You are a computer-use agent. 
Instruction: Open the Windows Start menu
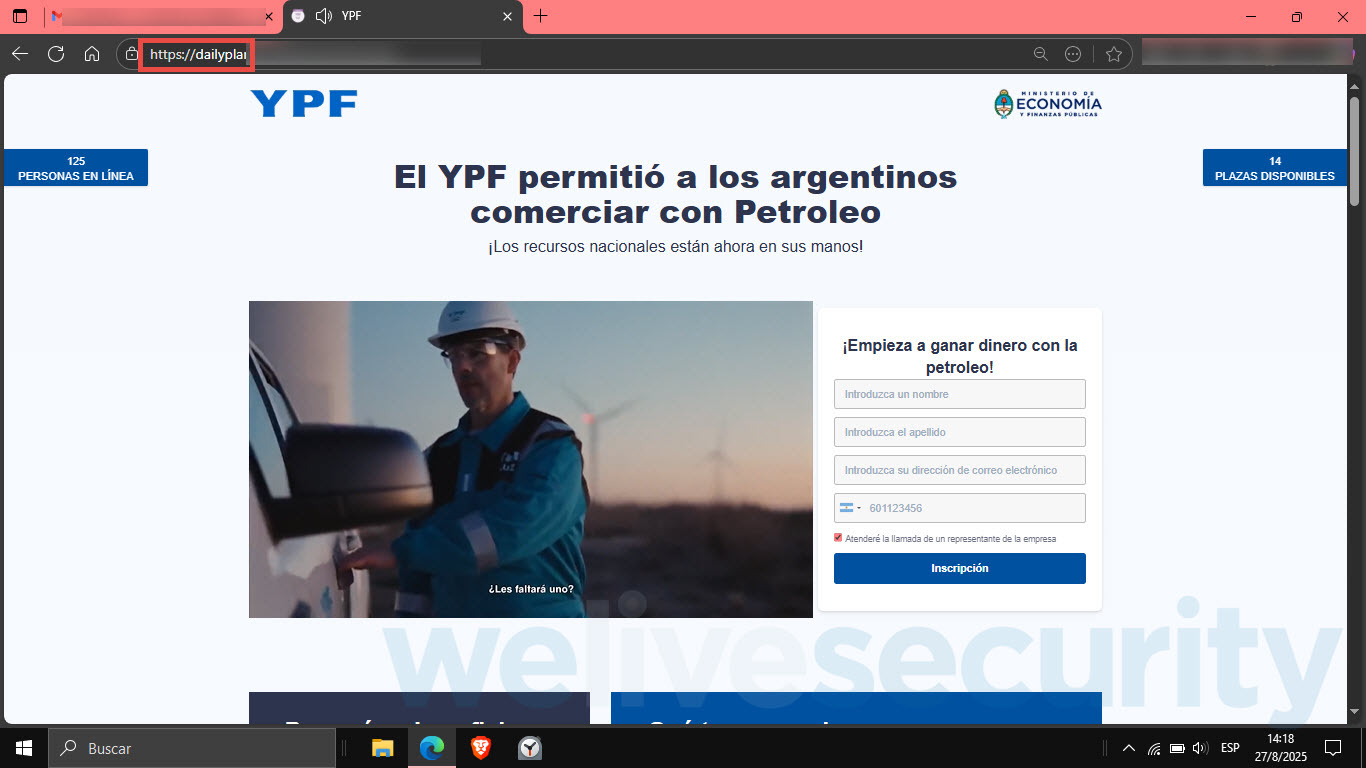point(23,748)
